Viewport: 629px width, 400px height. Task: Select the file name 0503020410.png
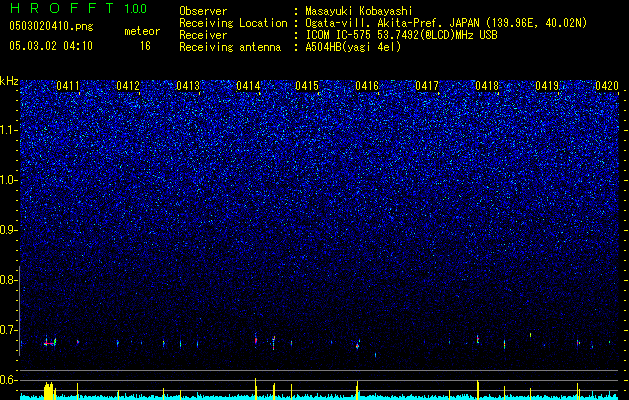tap(51, 26)
